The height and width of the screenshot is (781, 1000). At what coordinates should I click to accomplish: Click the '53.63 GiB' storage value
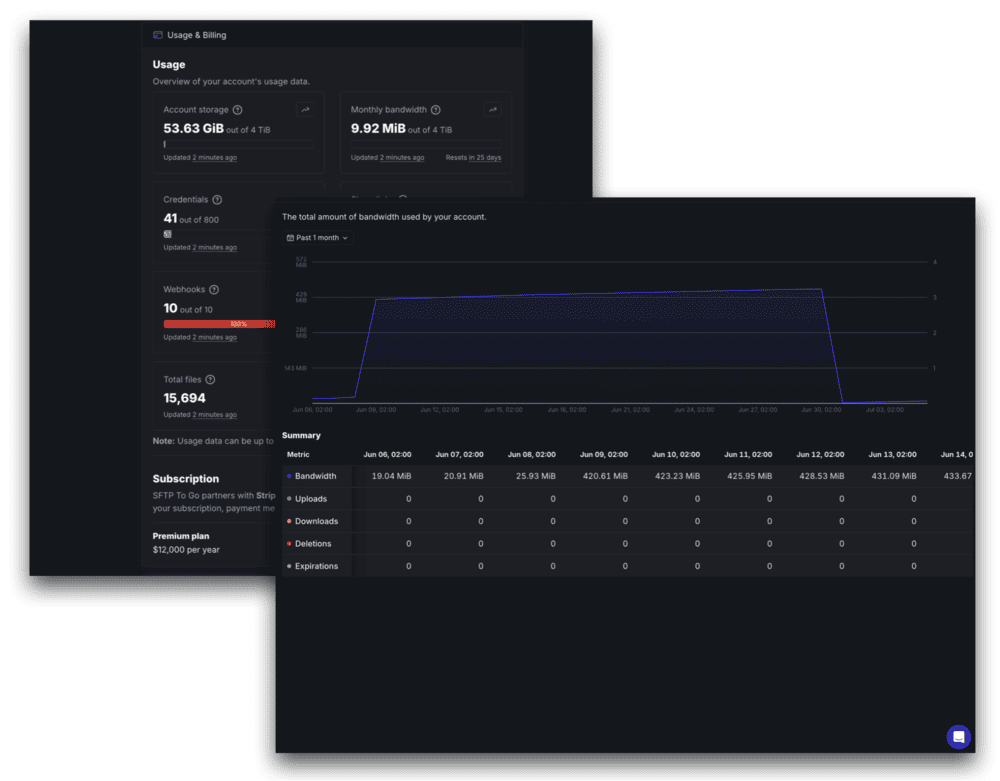pyautogui.click(x=193, y=128)
